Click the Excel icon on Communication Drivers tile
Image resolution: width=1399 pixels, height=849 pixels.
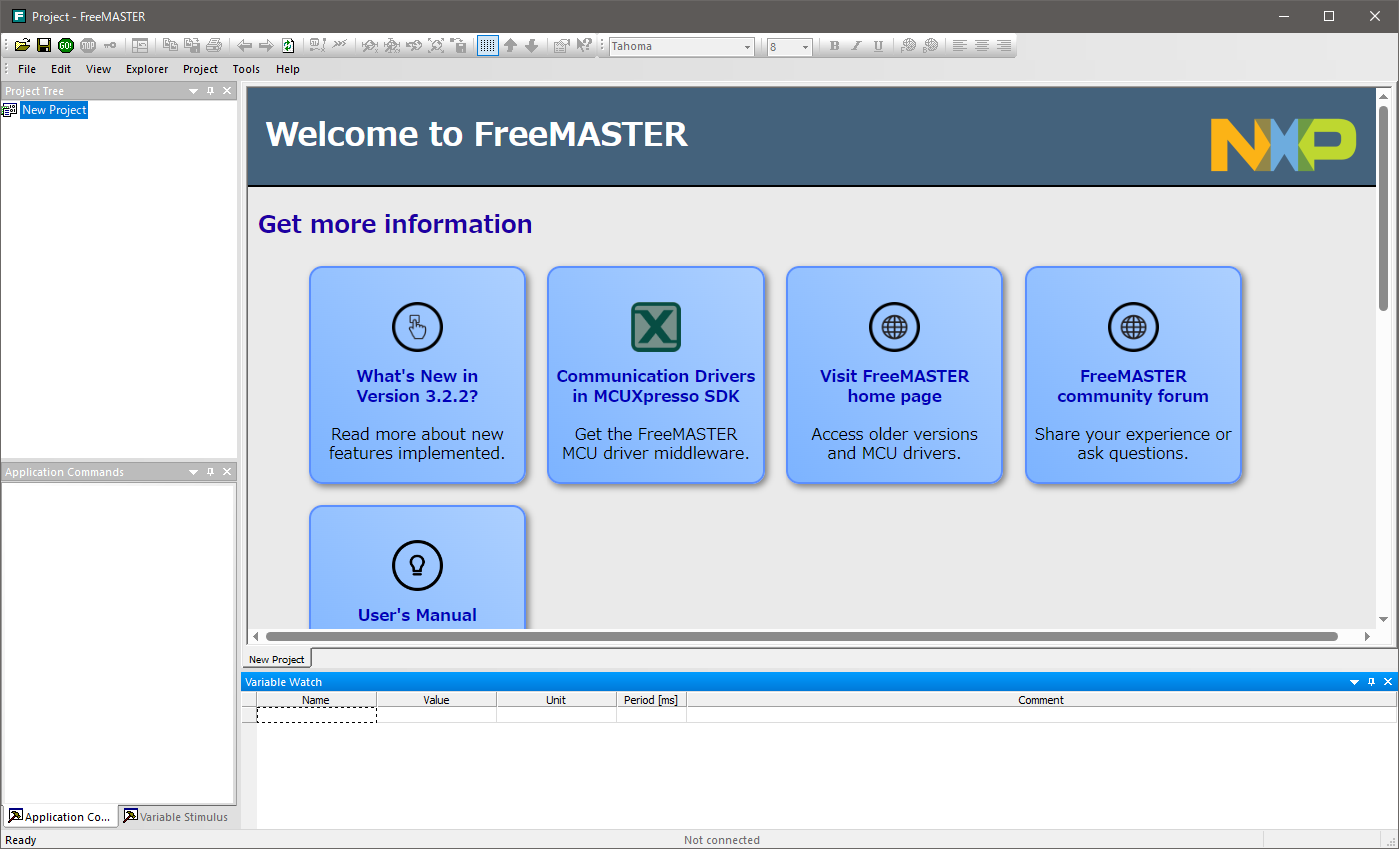tap(656, 327)
